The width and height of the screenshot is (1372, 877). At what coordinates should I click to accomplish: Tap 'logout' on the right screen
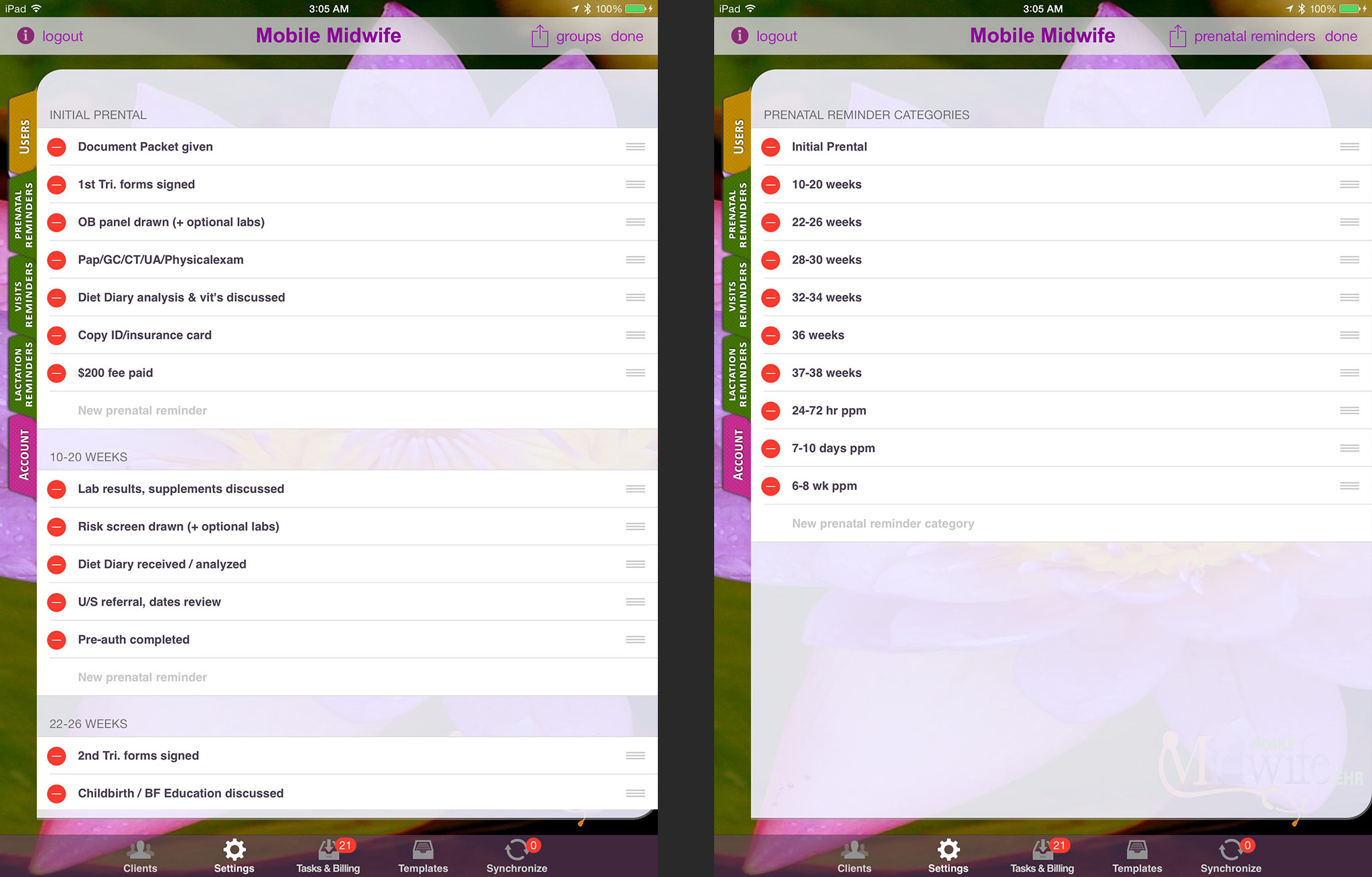[777, 36]
